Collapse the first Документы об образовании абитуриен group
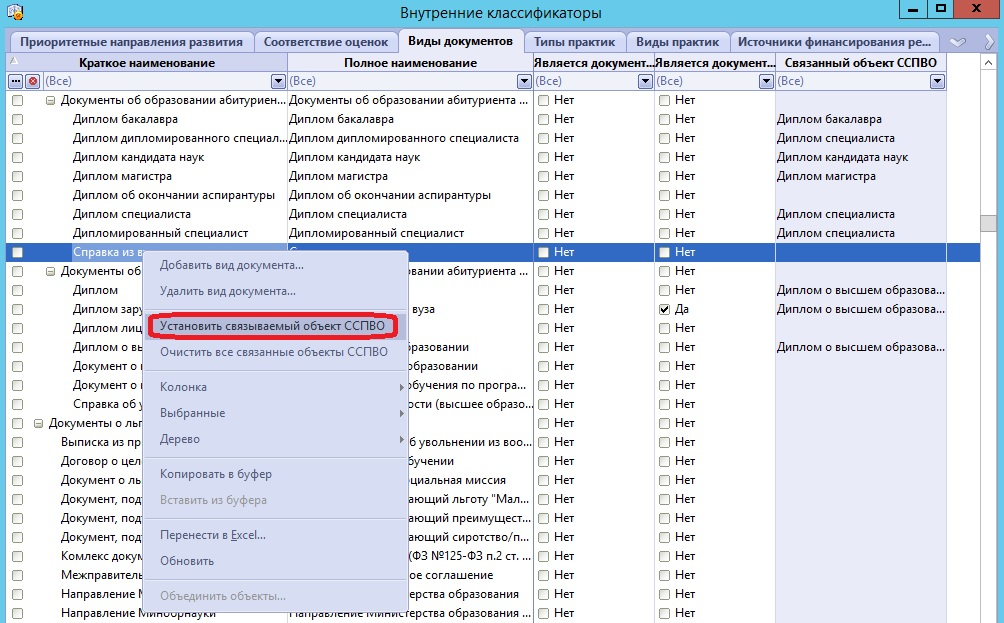The height and width of the screenshot is (623, 1004). pyautogui.click(x=51, y=101)
